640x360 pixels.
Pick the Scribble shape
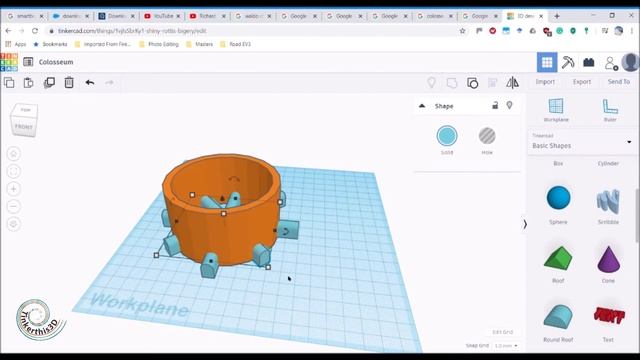608,201
